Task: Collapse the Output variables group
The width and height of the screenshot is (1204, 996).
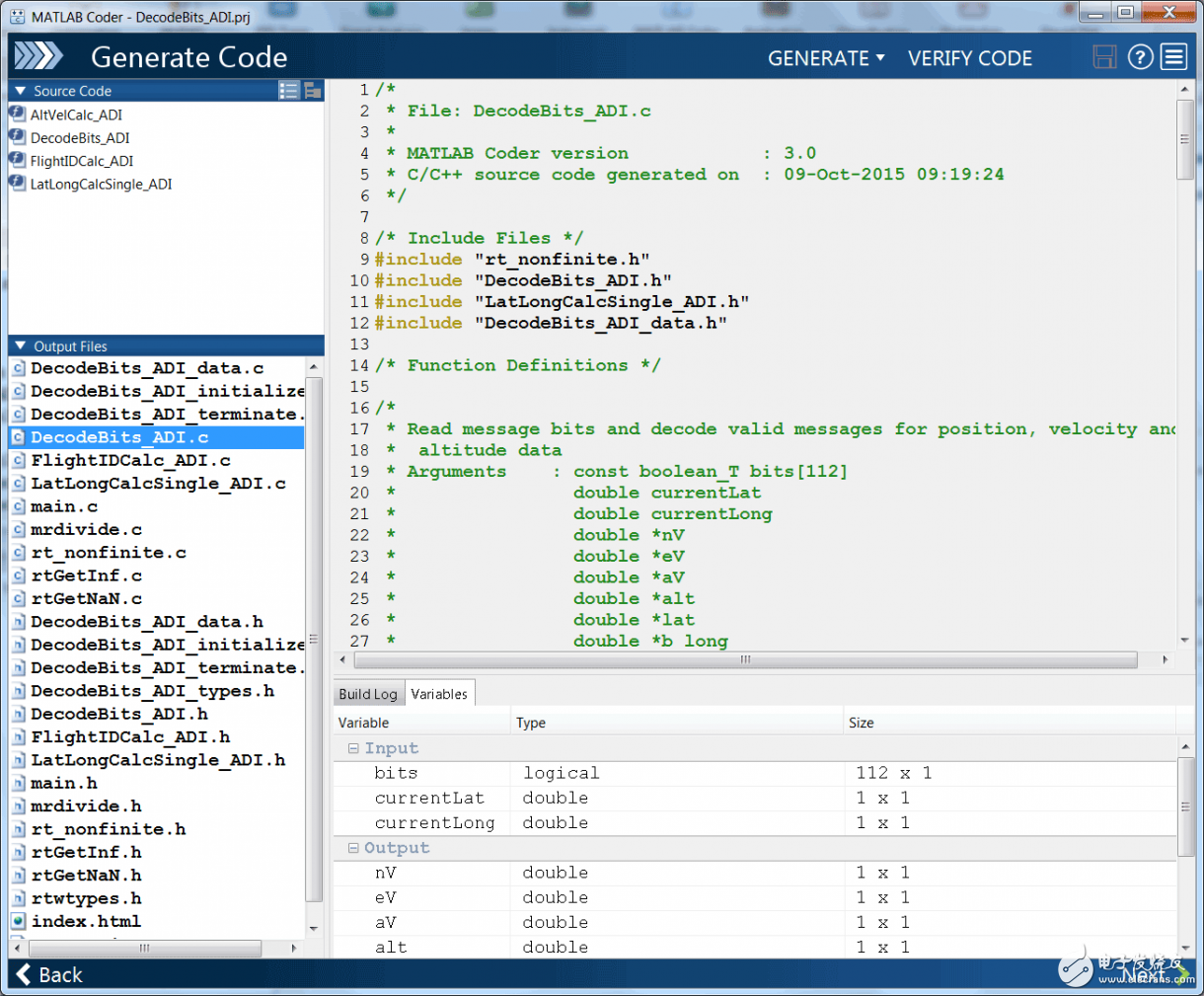Action: pyautogui.click(x=353, y=849)
